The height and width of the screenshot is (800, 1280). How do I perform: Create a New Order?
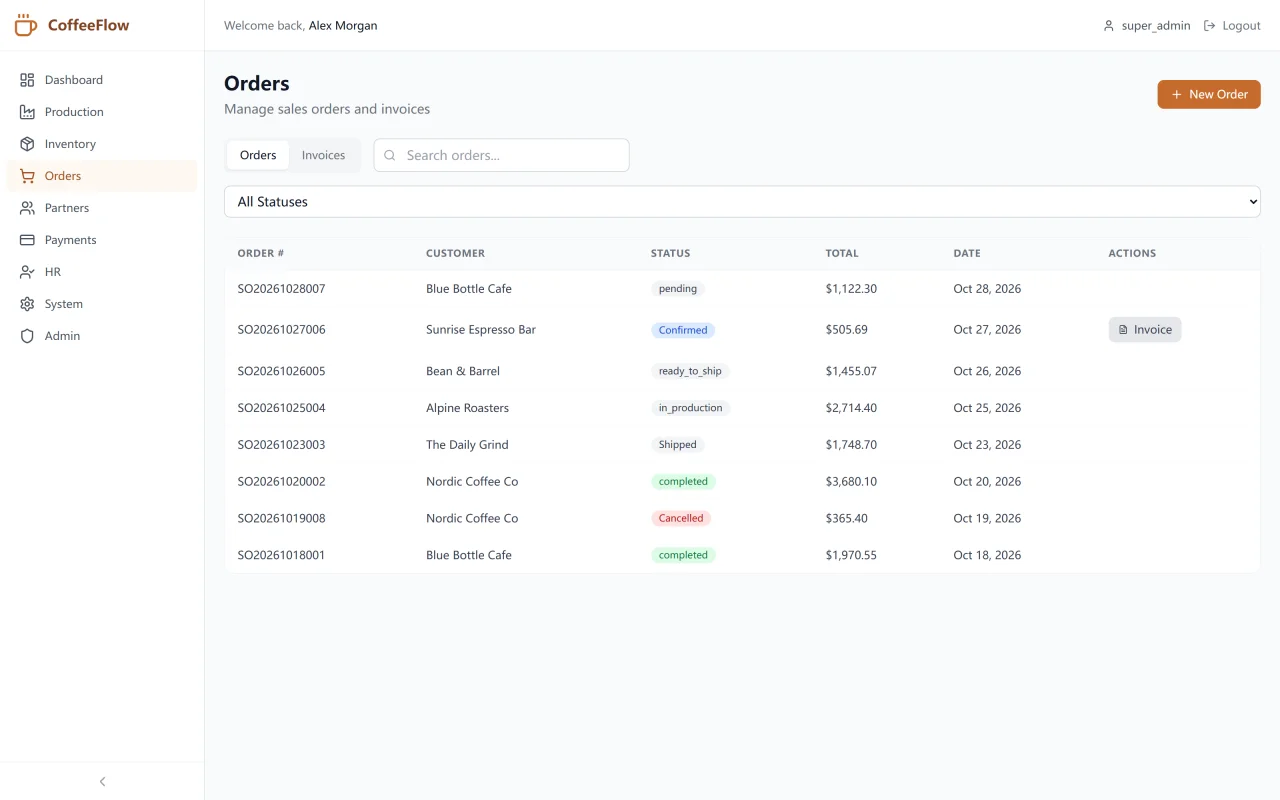point(1209,94)
